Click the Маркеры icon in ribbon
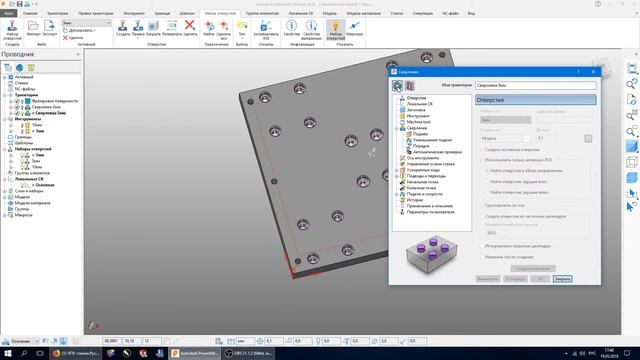 pos(354,26)
